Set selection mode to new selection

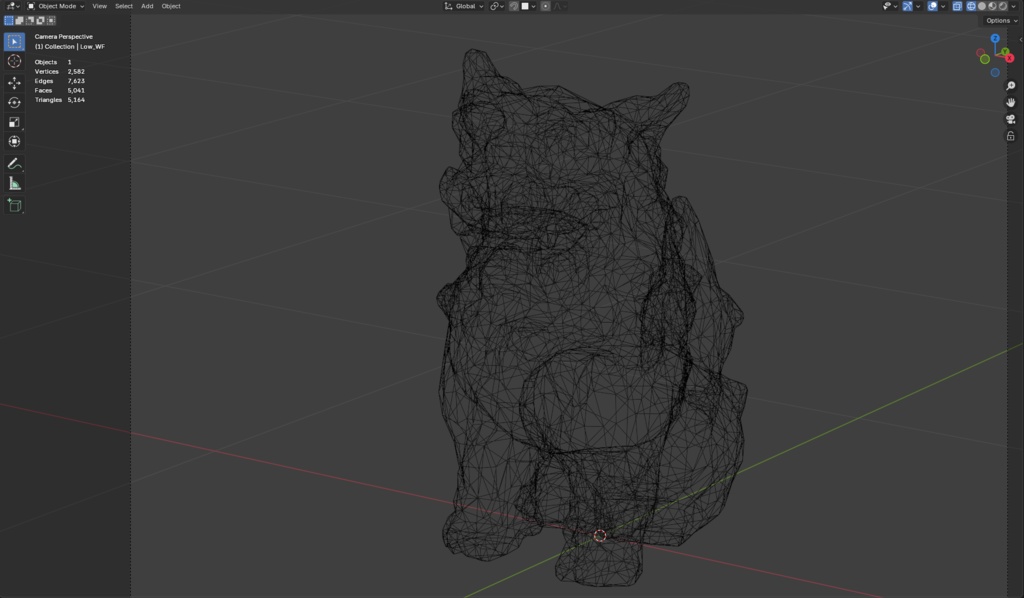[8, 21]
